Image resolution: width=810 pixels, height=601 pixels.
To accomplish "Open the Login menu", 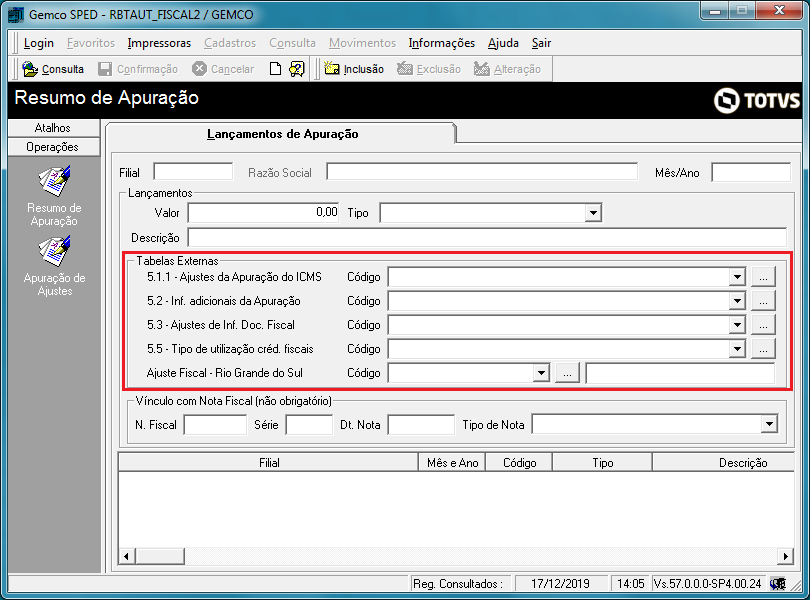I will [x=39, y=43].
